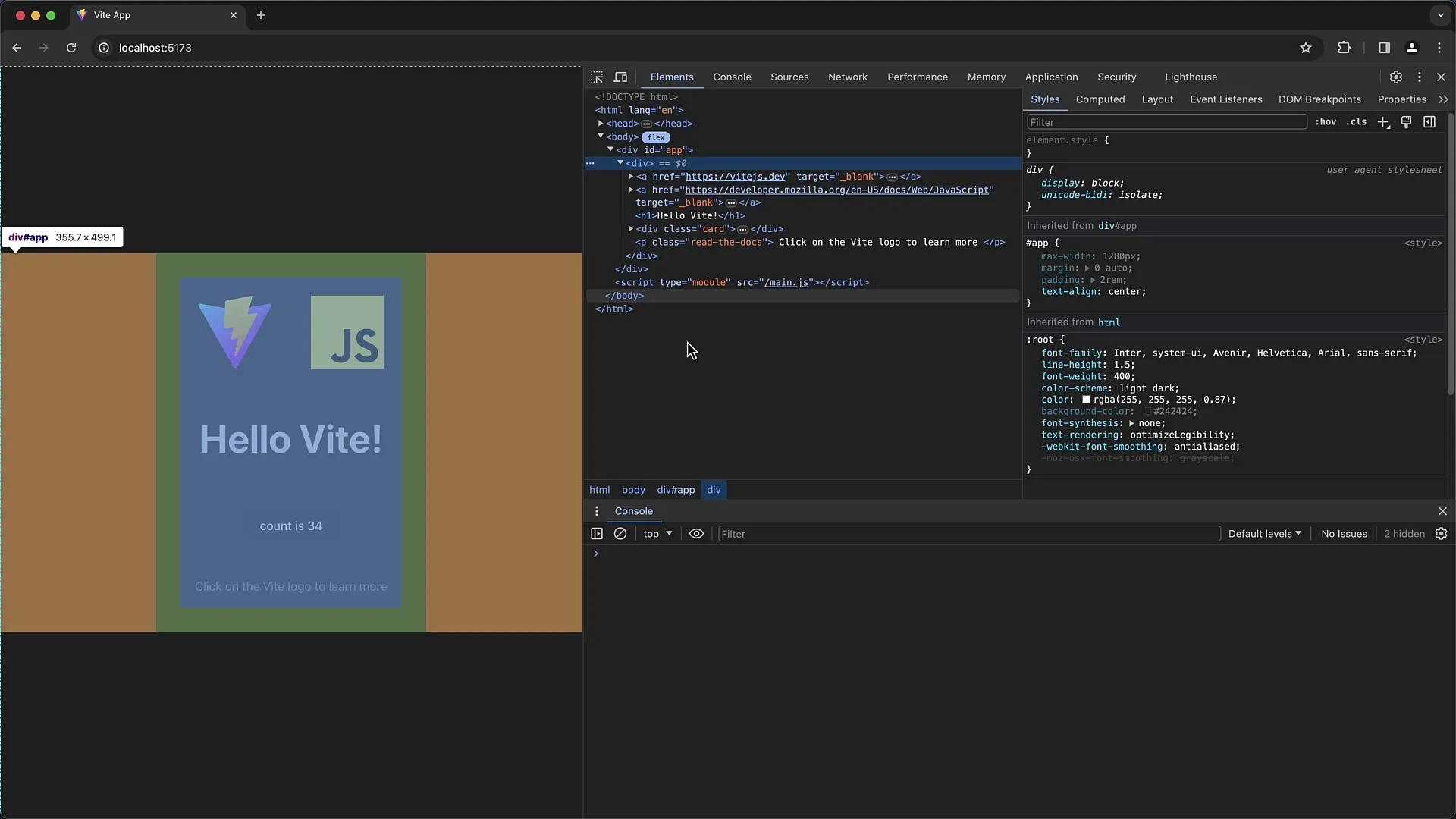Image resolution: width=1456 pixels, height=819 pixels.
Task: Close the Vite App tab
Action: coord(234,15)
